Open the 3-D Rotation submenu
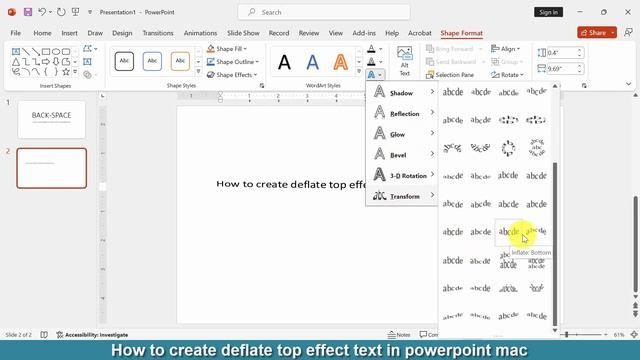The width and height of the screenshot is (640, 360). [x=402, y=175]
